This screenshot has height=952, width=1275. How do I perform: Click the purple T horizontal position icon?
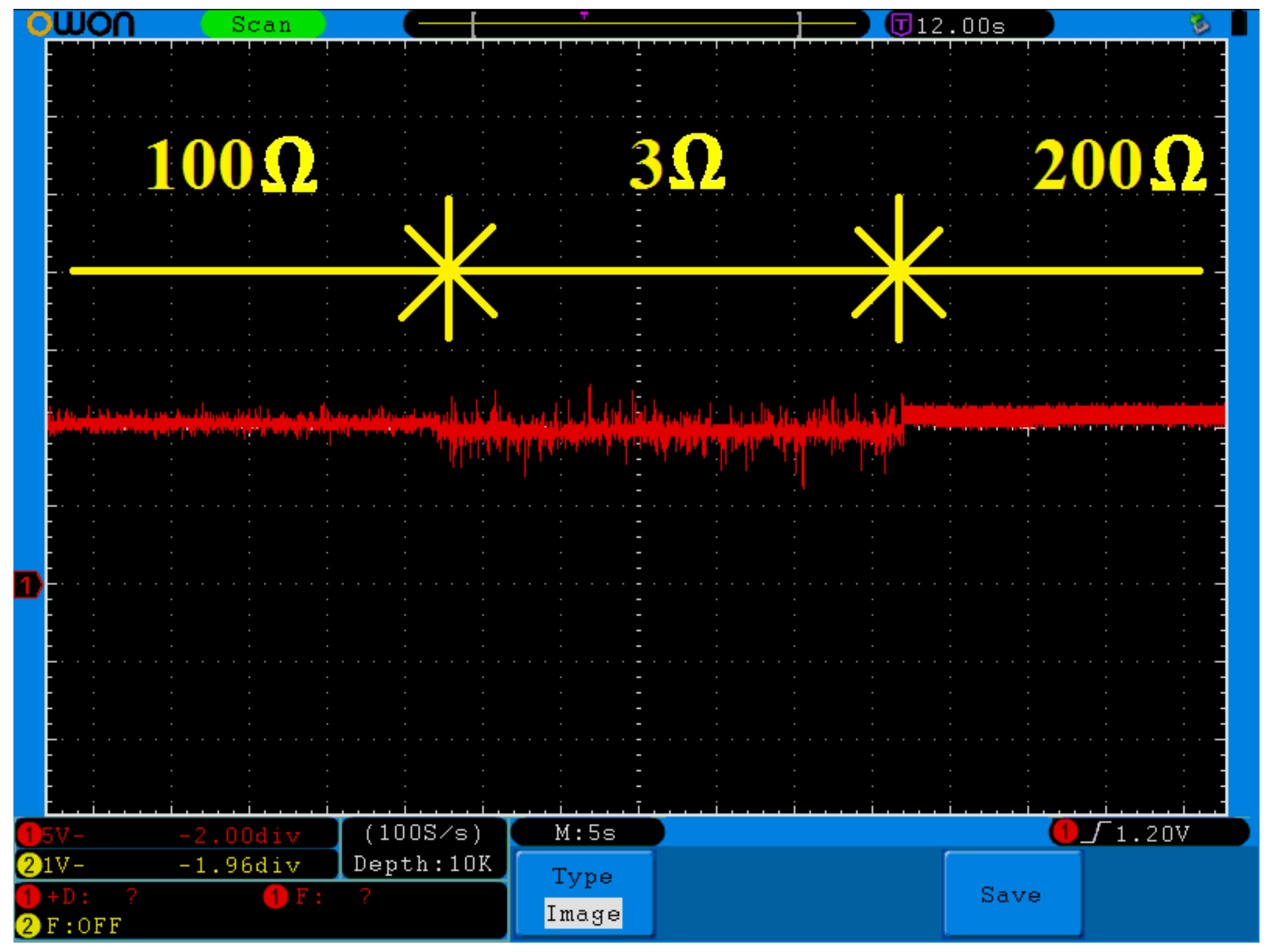click(x=901, y=26)
